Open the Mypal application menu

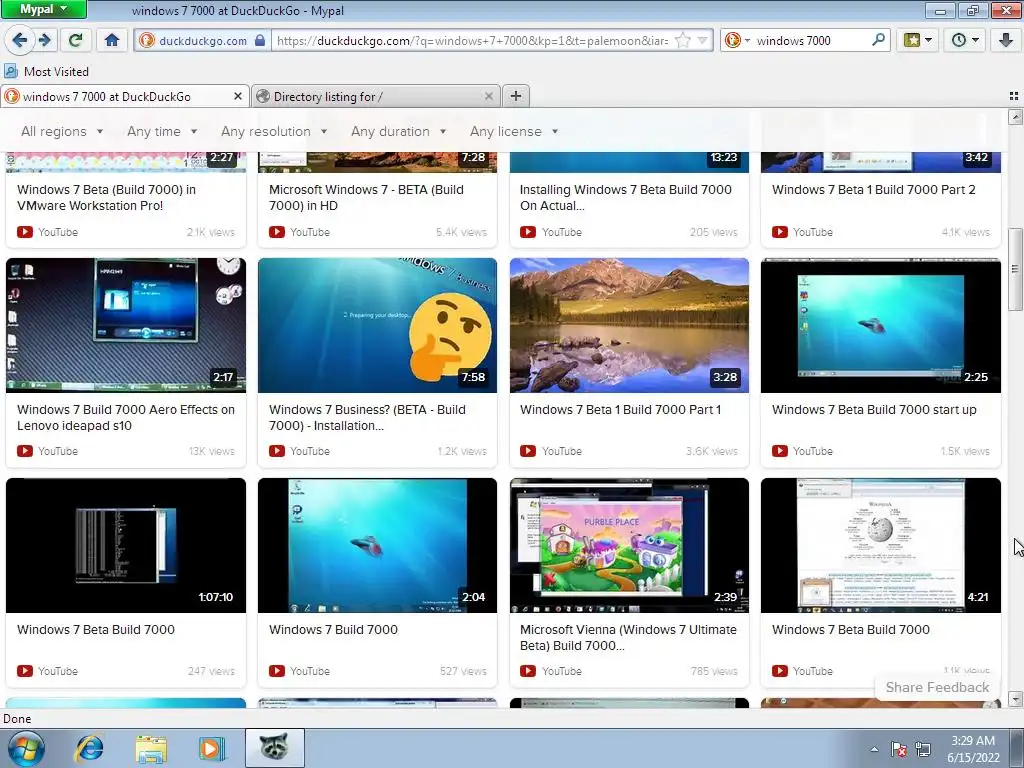pos(43,9)
